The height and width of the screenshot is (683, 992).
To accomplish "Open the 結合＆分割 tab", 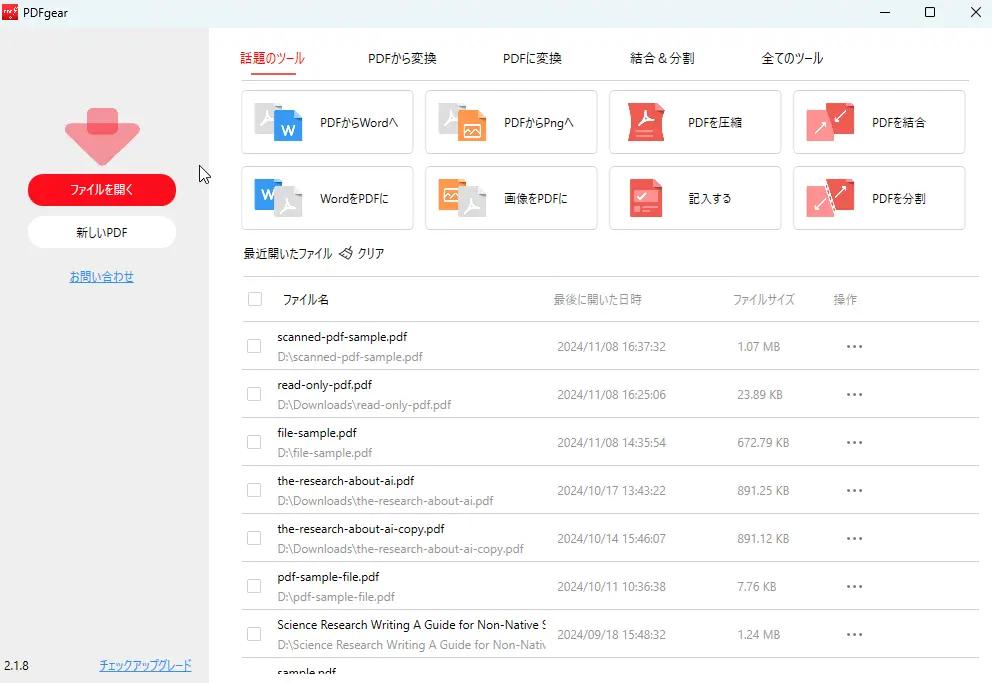I will (661, 58).
